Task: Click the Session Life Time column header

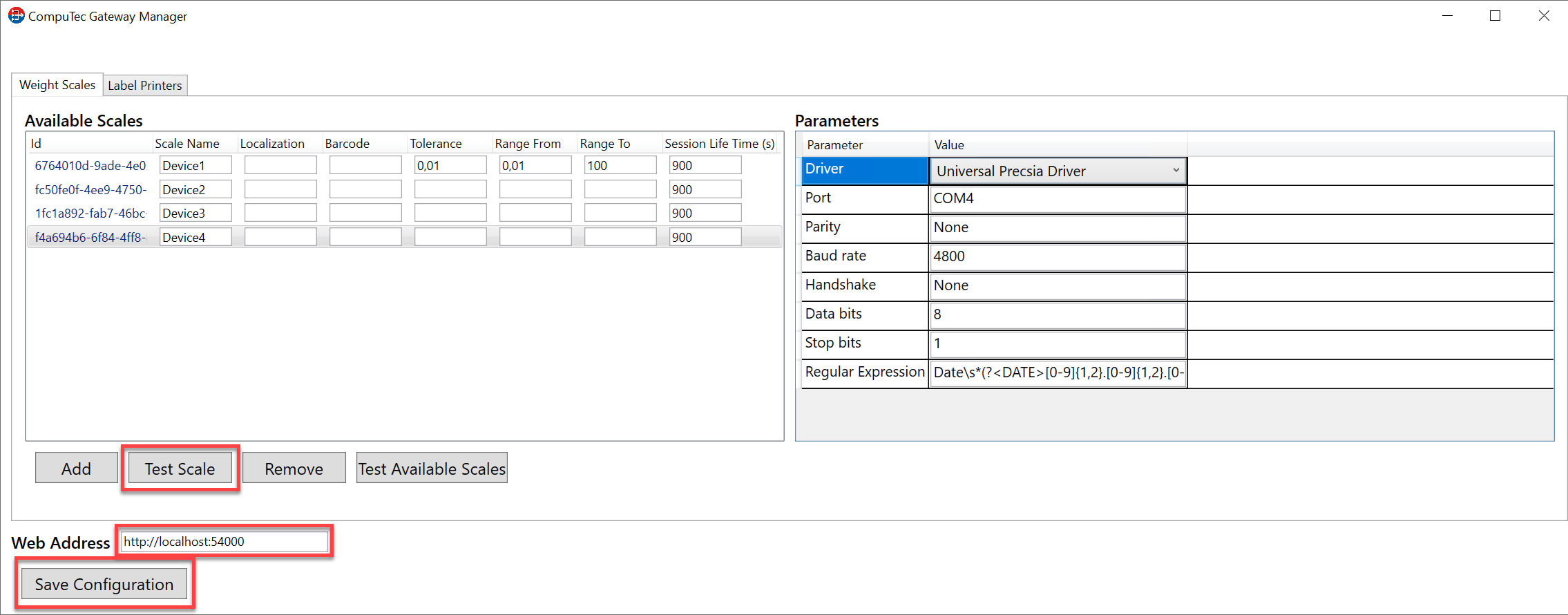Action: 719,144
